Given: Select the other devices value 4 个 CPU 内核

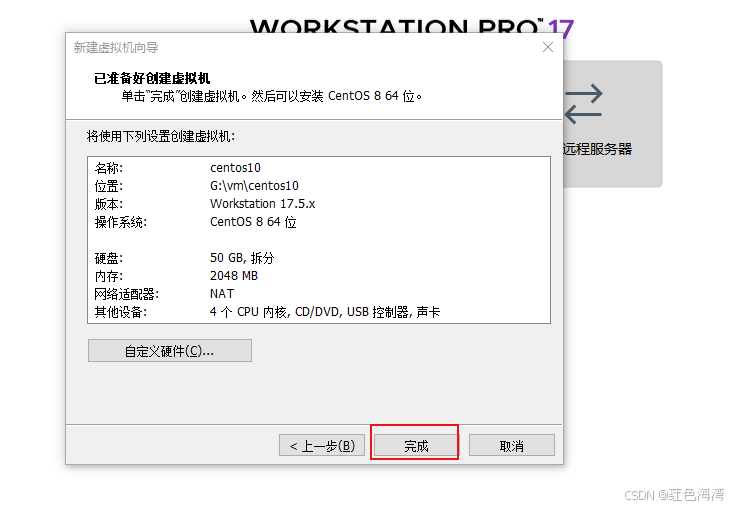Looking at the screenshot, I should (248, 312).
